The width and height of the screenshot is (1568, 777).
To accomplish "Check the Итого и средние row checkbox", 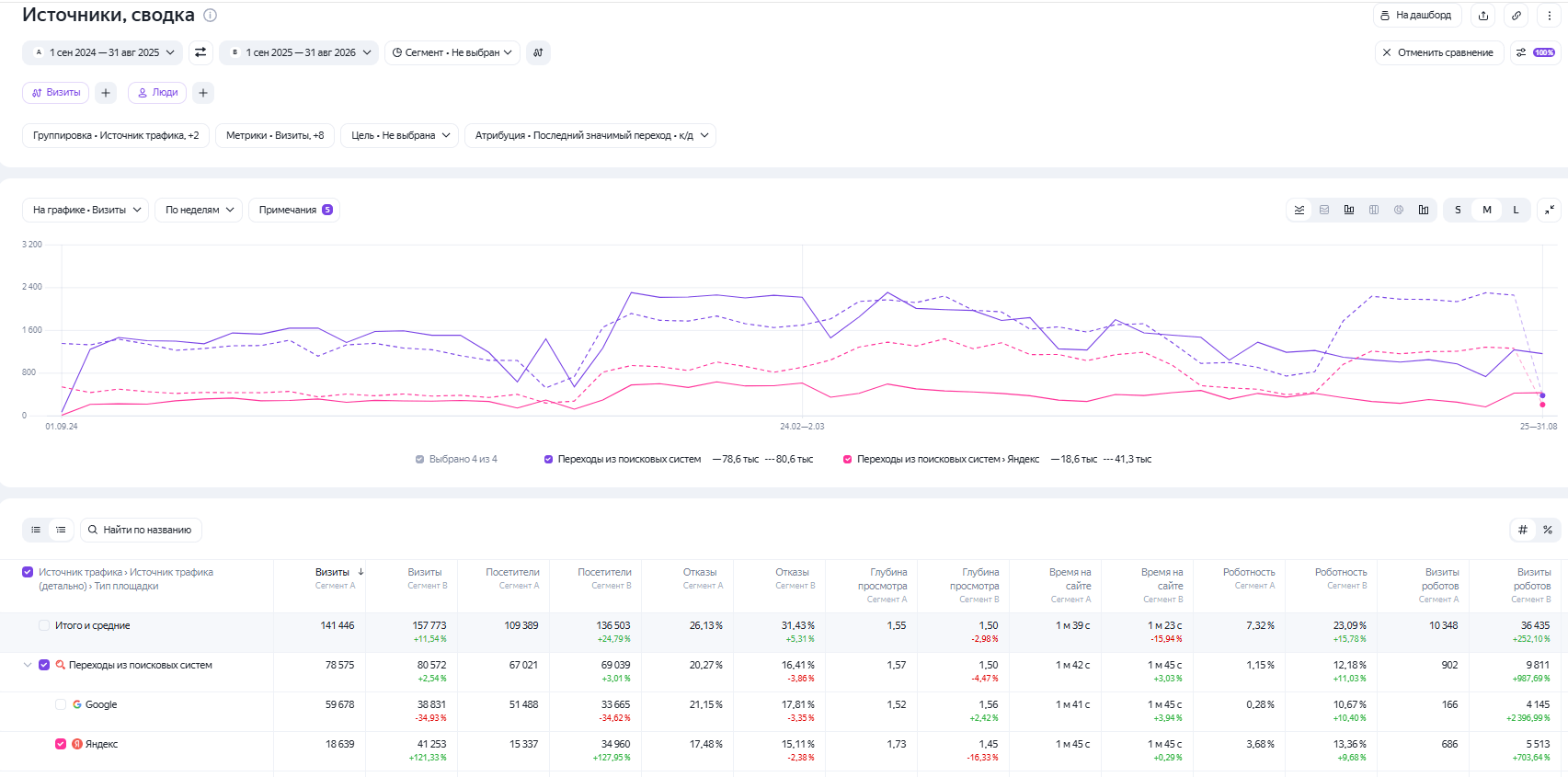I will [44, 625].
